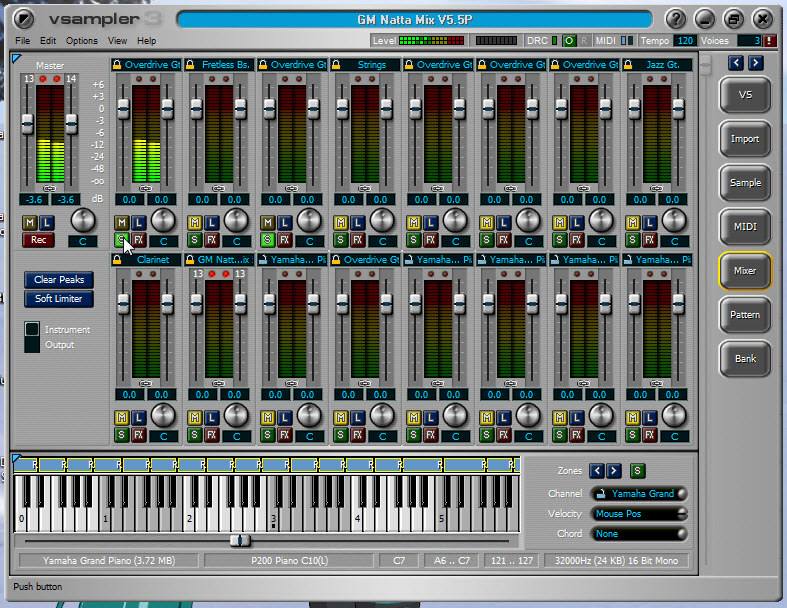787x608 pixels.
Task: Click piano key labeled 3 on keyboard
Action: [x=274, y=517]
